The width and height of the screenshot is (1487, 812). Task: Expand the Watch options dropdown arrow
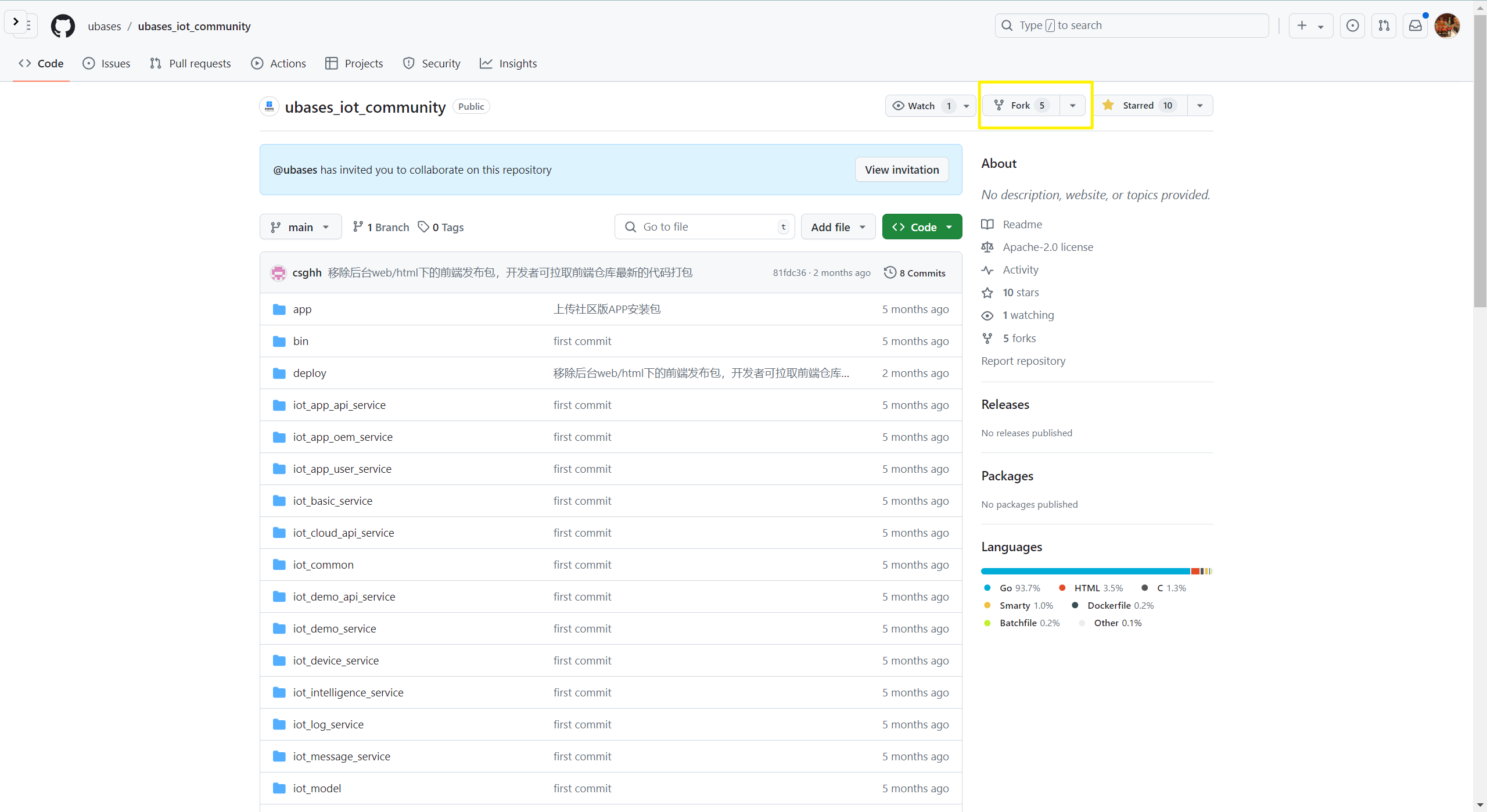967,106
